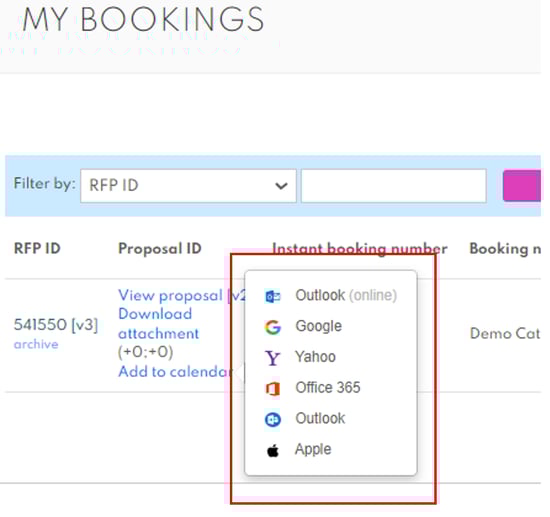Click the Outlook online icon
Viewport: 550px width, 517px height.
273,296
